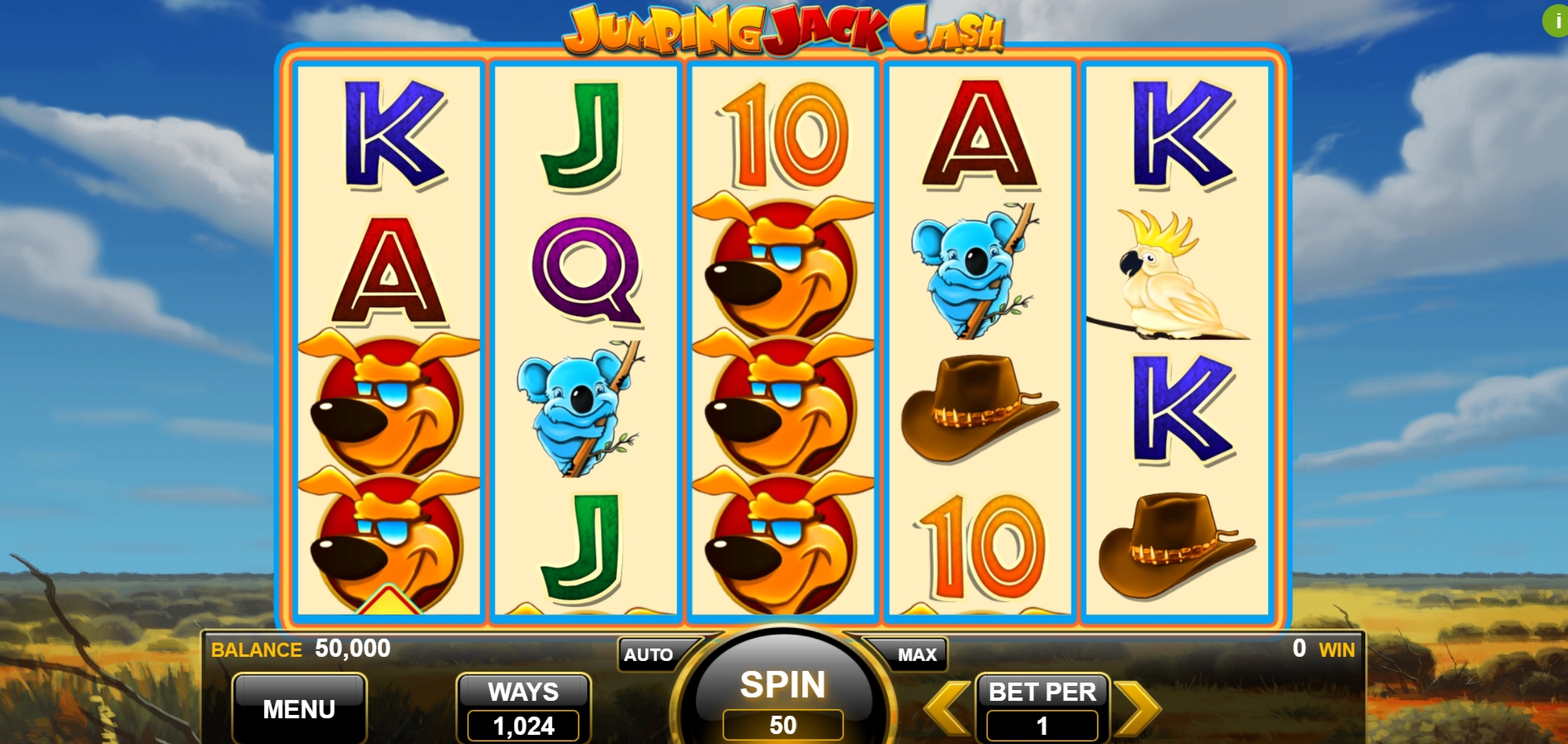Click the orange 10 atop reel three
The image size is (1568, 744).
784,135
